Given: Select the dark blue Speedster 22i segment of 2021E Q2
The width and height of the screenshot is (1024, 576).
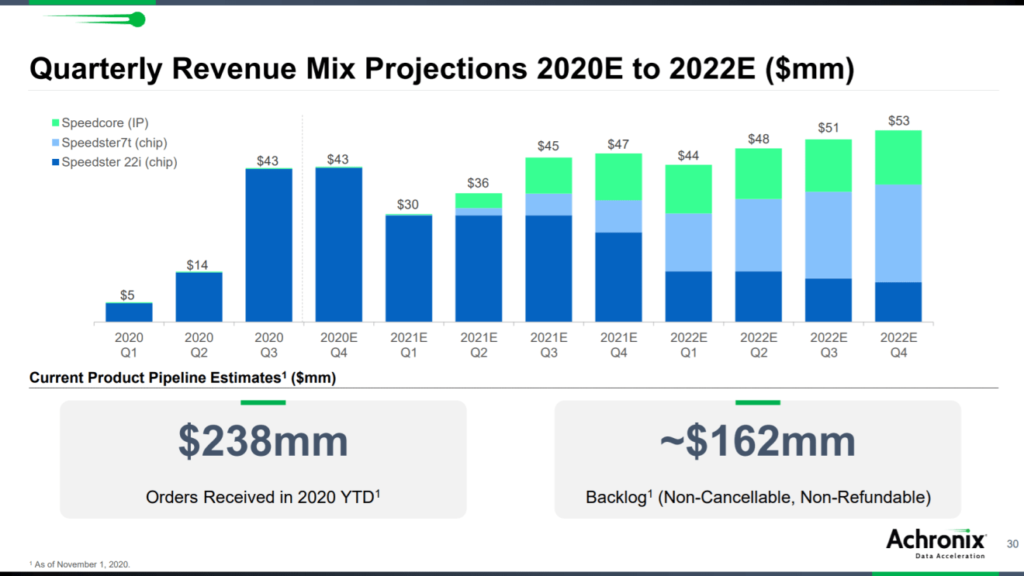Looking at the screenshot, I should click(x=479, y=269).
